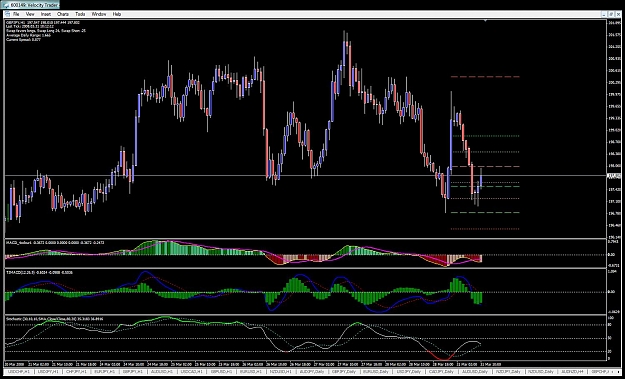The height and width of the screenshot is (379, 625).
Task: Click the chart window icon beside File
Action: coord(8,14)
